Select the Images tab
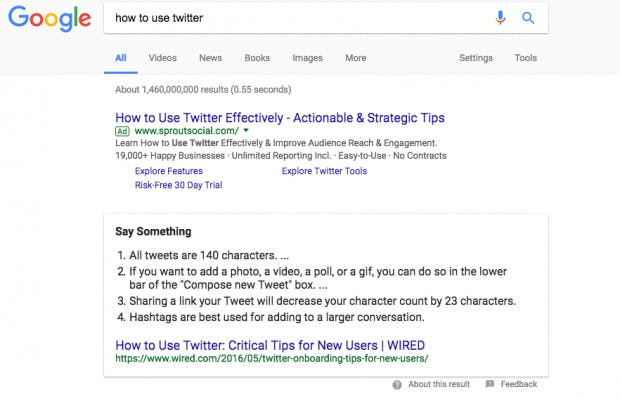The height and width of the screenshot is (399, 620). tap(307, 58)
